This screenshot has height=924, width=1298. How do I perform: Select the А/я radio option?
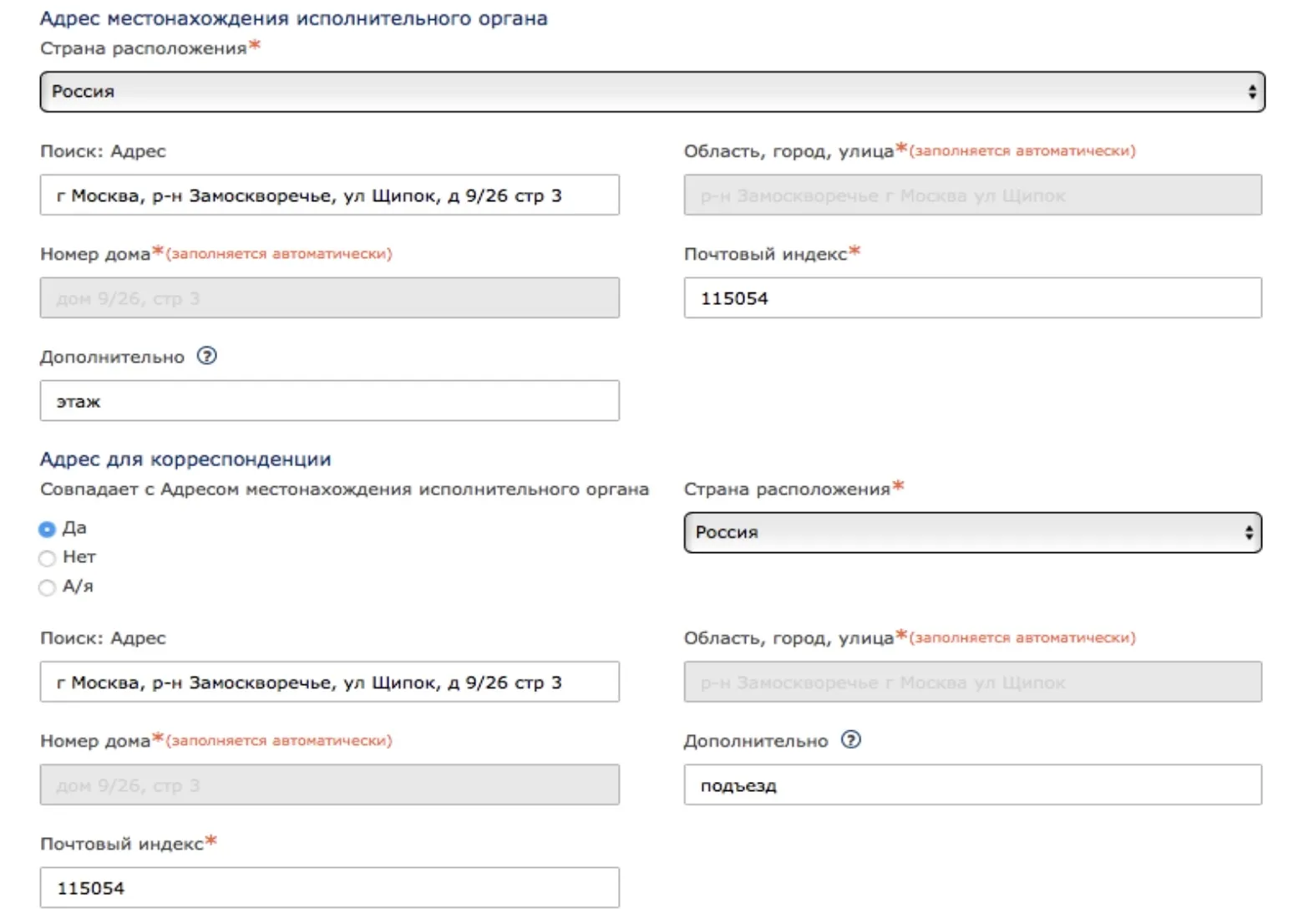[x=48, y=587]
